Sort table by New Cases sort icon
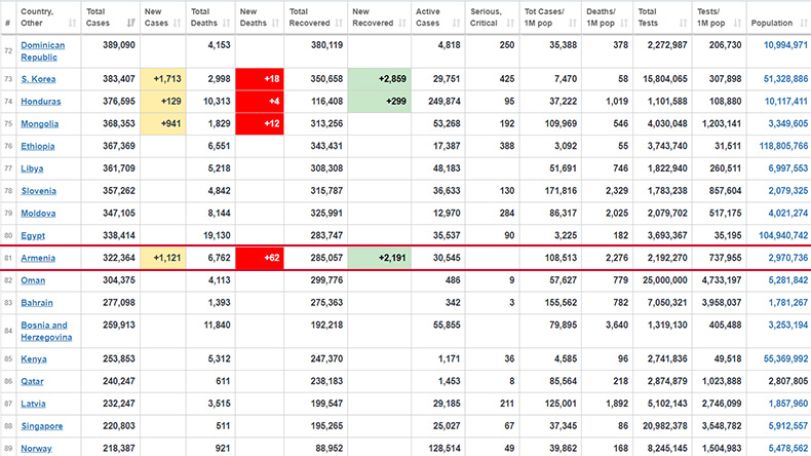Image resolution: width=811 pixels, height=456 pixels. pyautogui.click(x=177, y=23)
